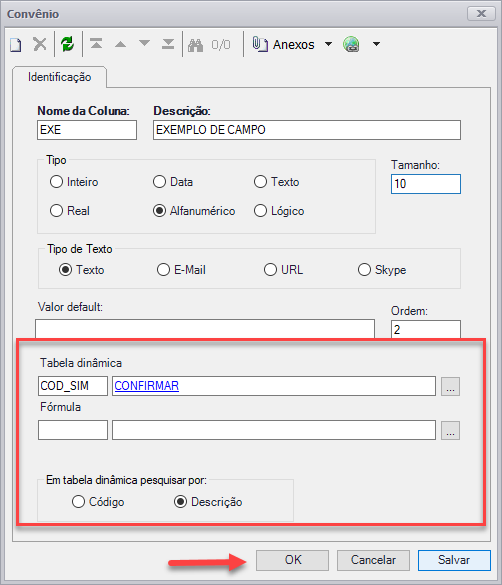The width and height of the screenshot is (502, 585).
Task: Delete the record using the X toolbar icon
Action: pos(40,44)
